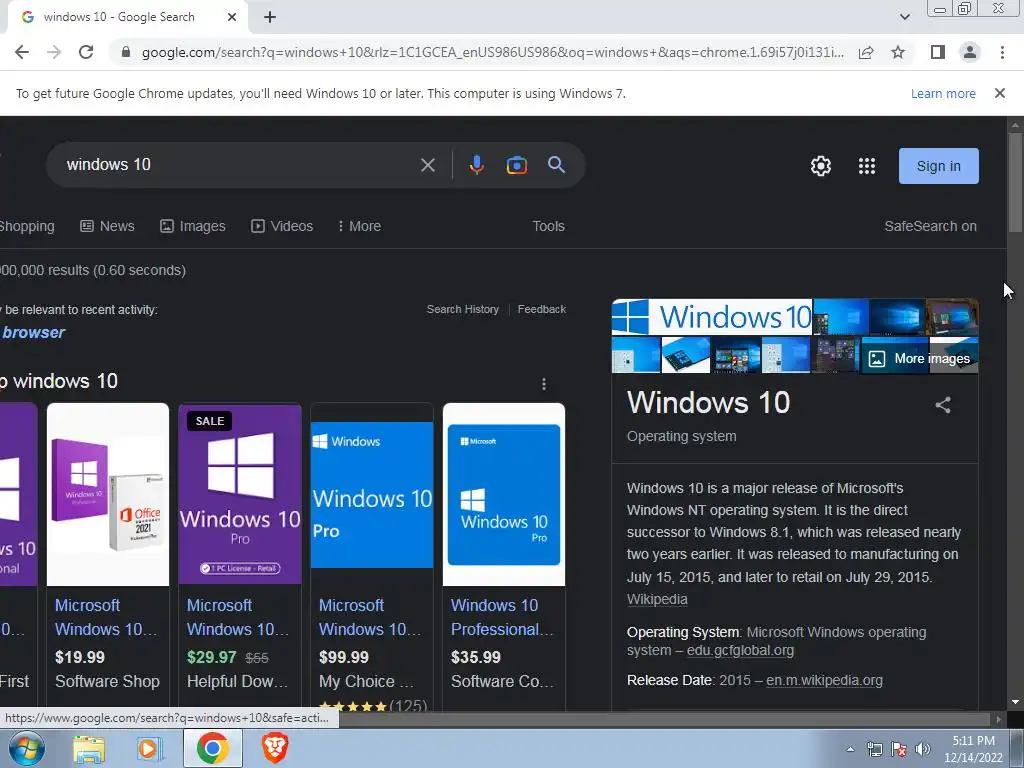
Task: Open Google quick settings gear
Action: [821, 166]
